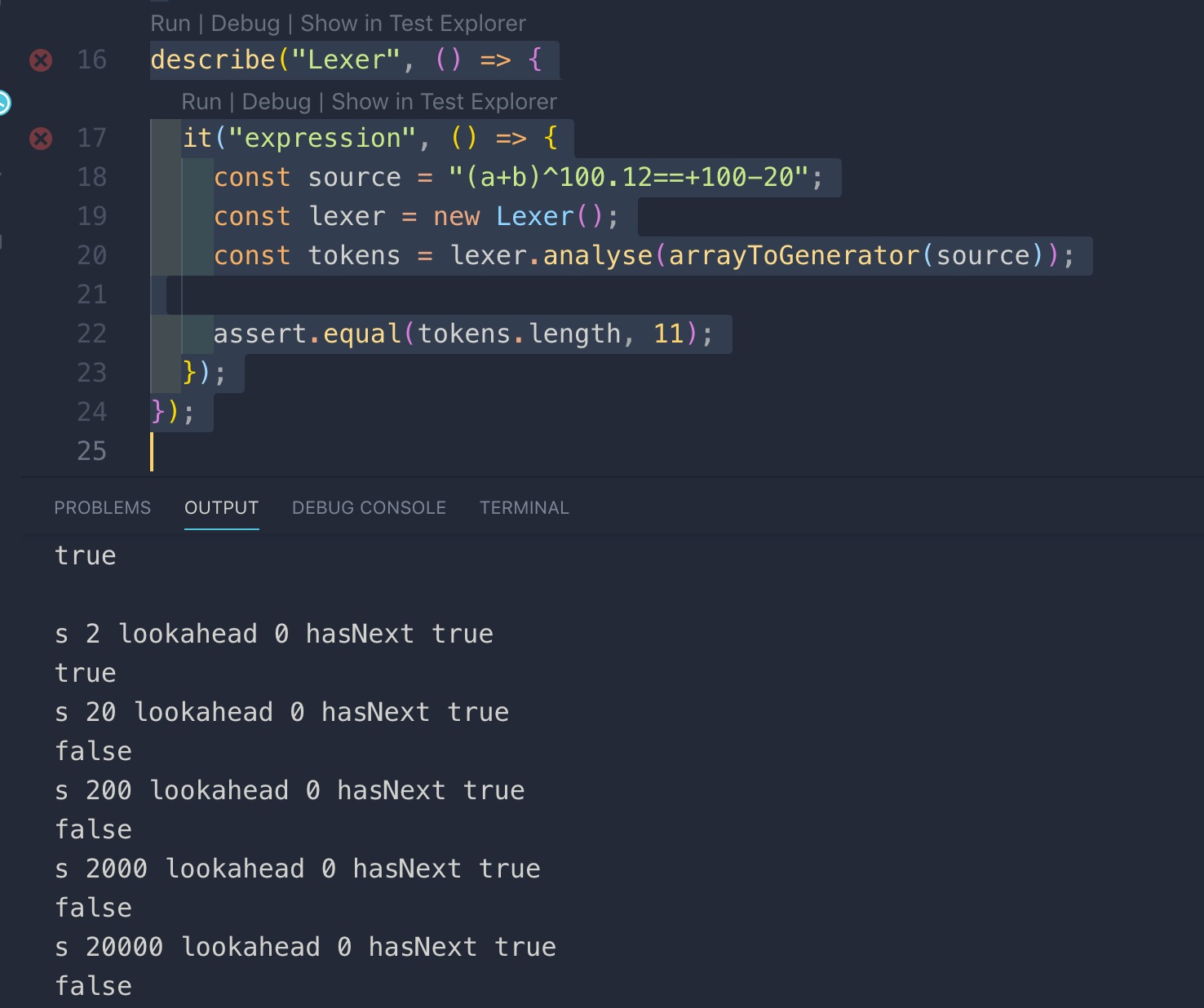Click assert.equal on line 22
Viewport: 1204px width, 1008px height.
[x=308, y=334]
